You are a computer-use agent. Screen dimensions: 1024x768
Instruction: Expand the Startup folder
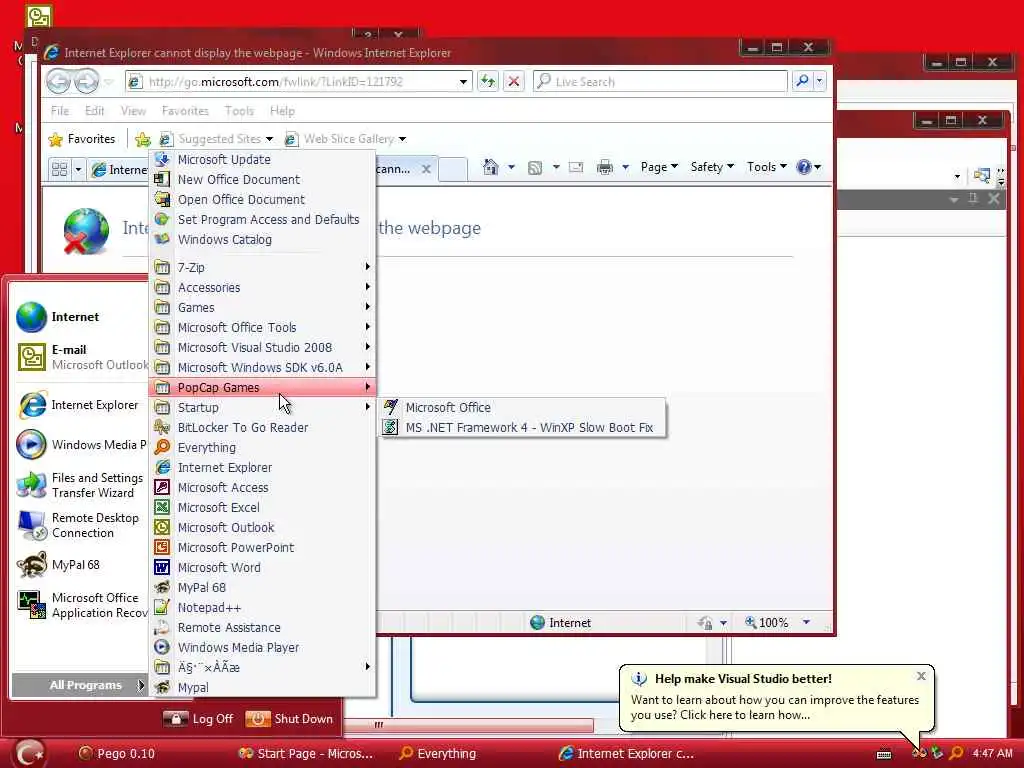click(x=262, y=408)
